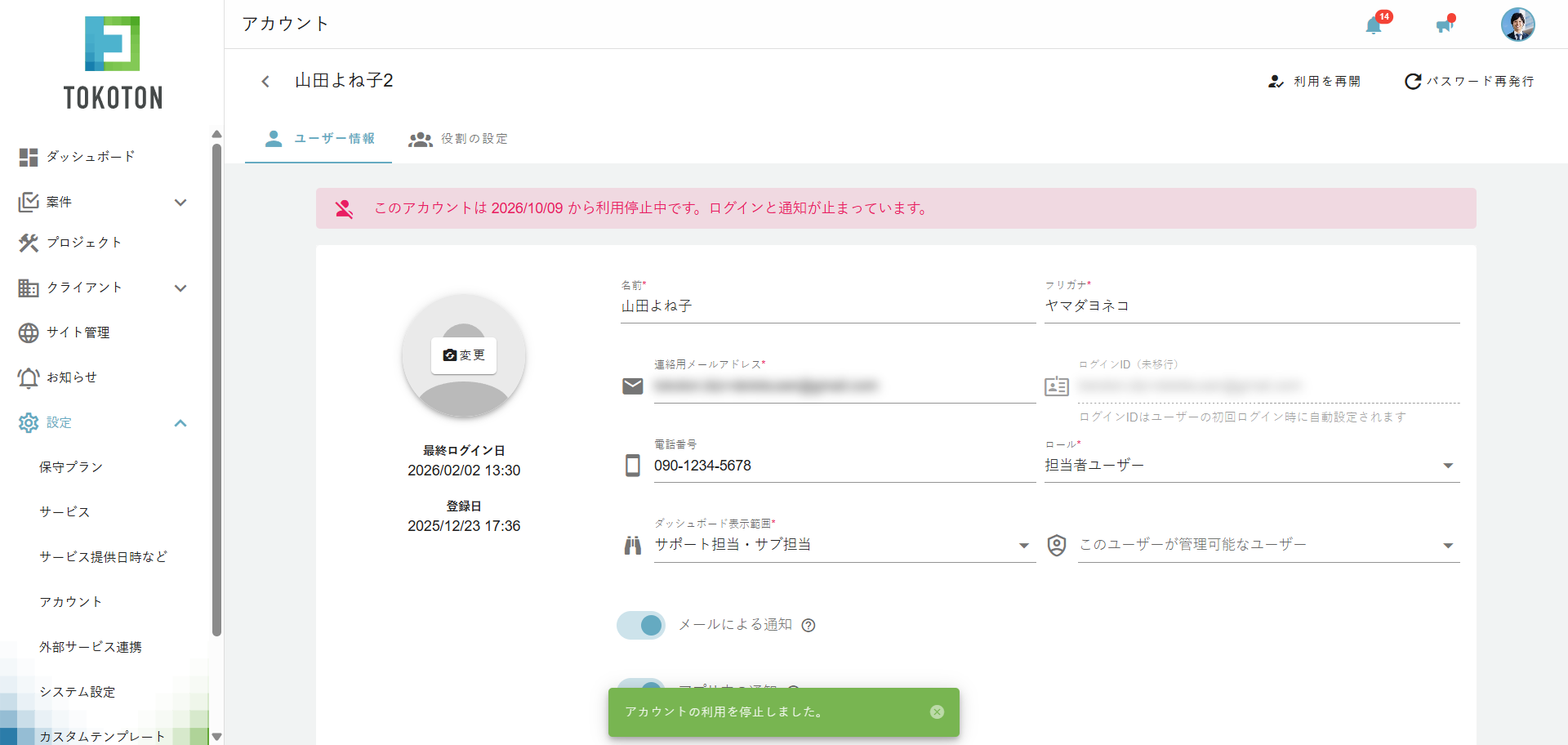This screenshot has width=1568, height=745.
Task: Click 利用を再開 button
Action: (x=1314, y=81)
